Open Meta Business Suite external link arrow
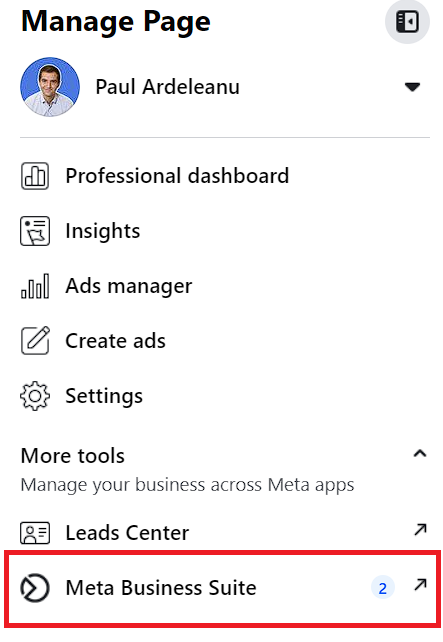This screenshot has height=642, width=443. (x=420, y=585)
